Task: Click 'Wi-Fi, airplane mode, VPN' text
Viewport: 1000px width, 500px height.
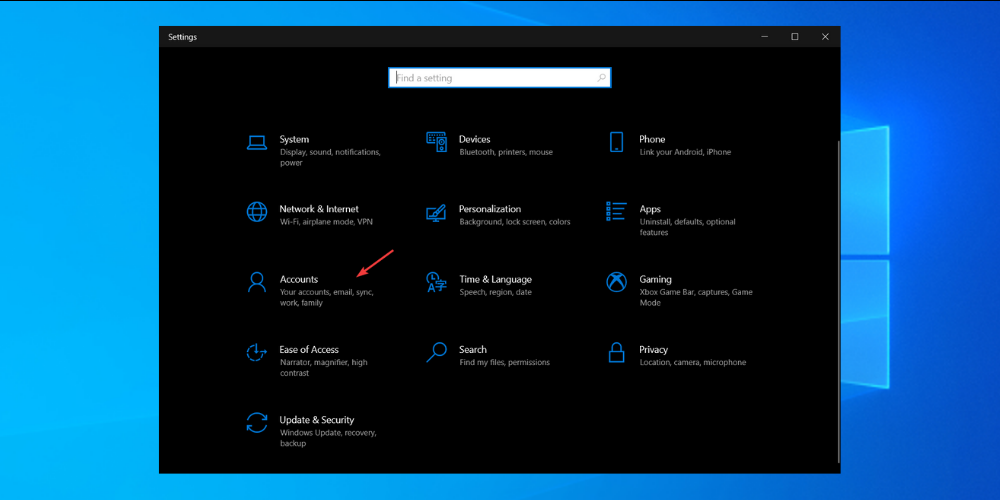Action: click(x=326, y=222)
